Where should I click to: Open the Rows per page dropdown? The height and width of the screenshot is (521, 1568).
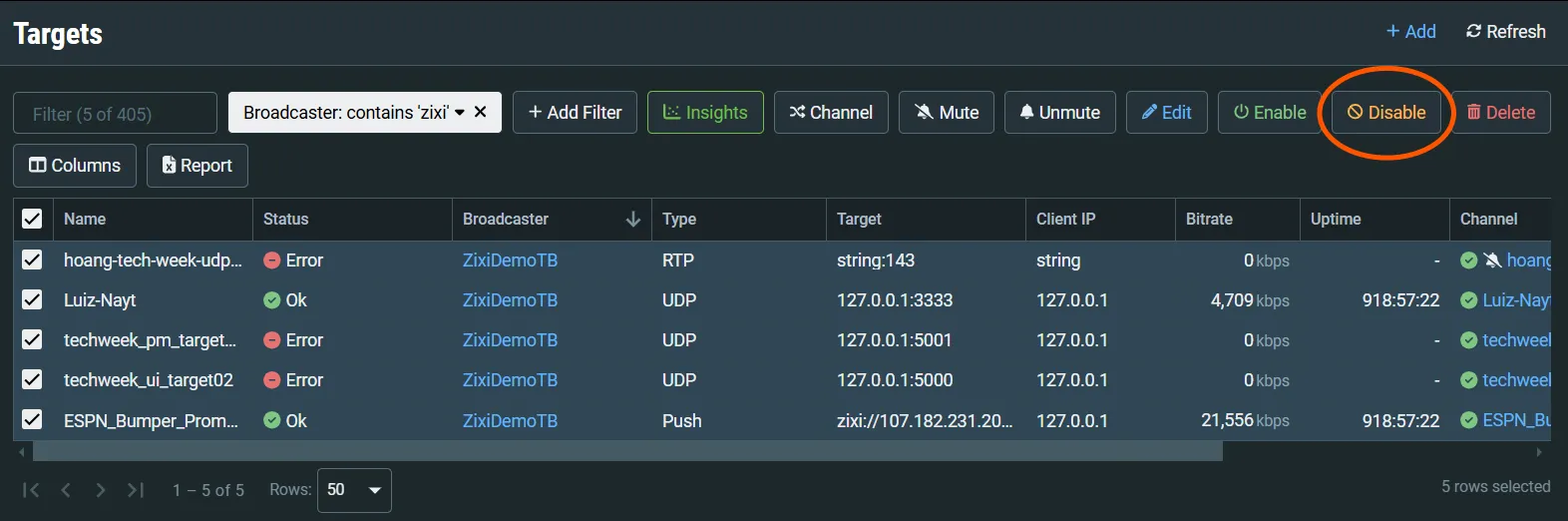click(354, 490)
